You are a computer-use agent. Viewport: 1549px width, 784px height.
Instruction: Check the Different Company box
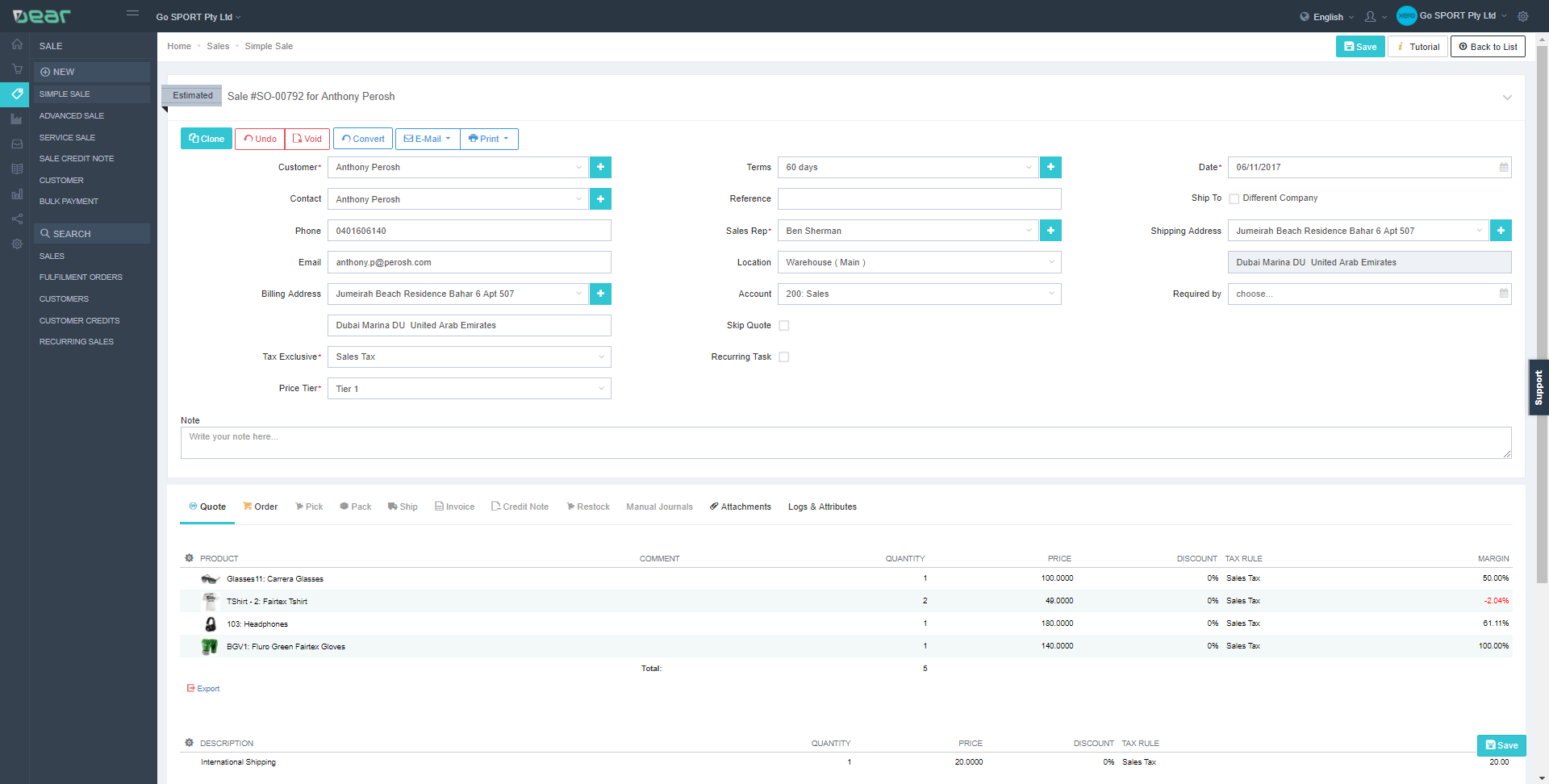(1234, 198)
